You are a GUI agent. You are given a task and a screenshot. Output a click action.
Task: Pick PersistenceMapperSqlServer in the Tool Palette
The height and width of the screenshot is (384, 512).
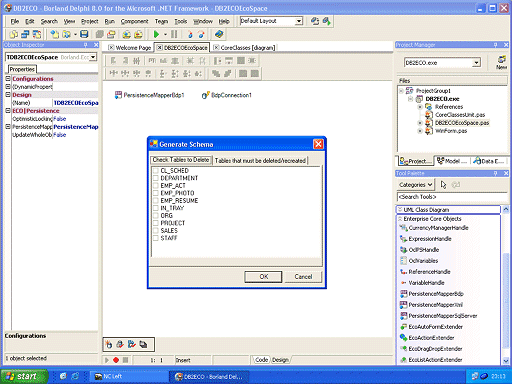click(x=439, y=316)
